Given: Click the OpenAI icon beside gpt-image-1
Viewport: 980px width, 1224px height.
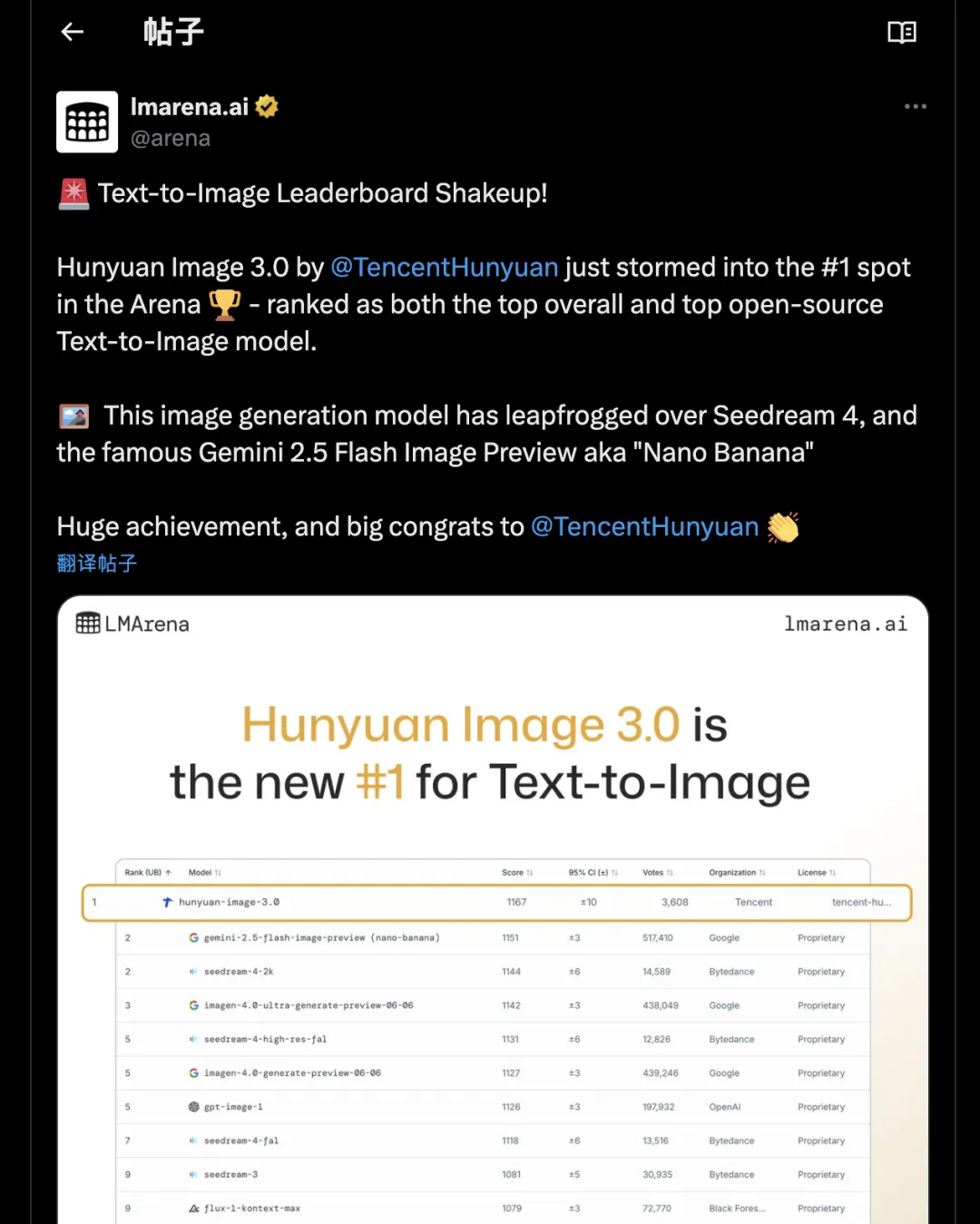Looking at the screenshot, I should pyautogui.click(x=193, y=1107).
